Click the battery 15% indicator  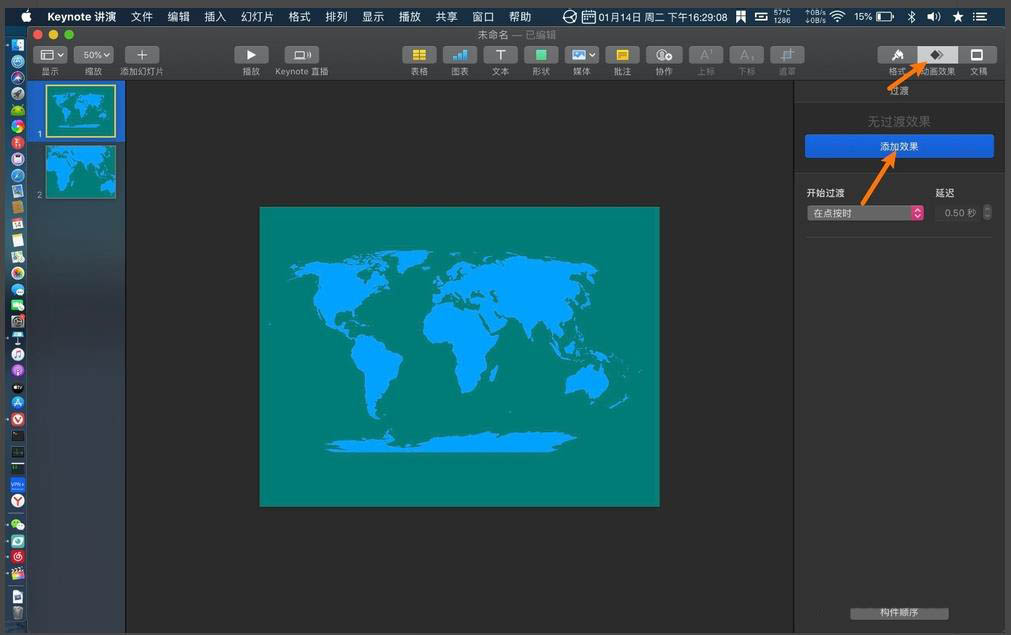[874, 17]
